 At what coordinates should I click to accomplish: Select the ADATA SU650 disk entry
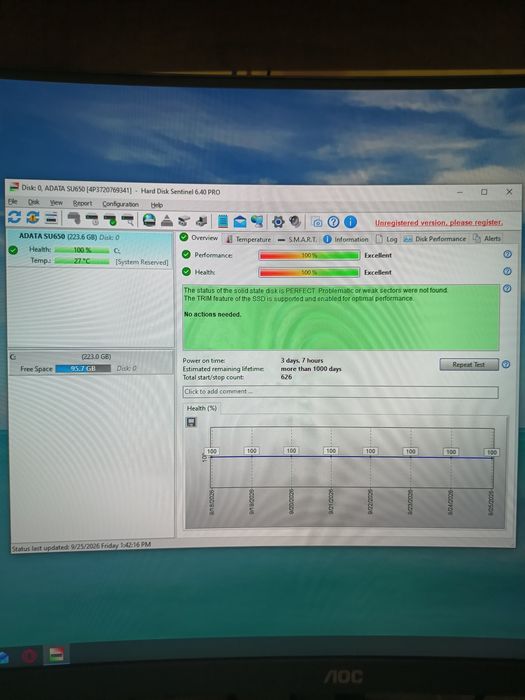coord(91,249)
